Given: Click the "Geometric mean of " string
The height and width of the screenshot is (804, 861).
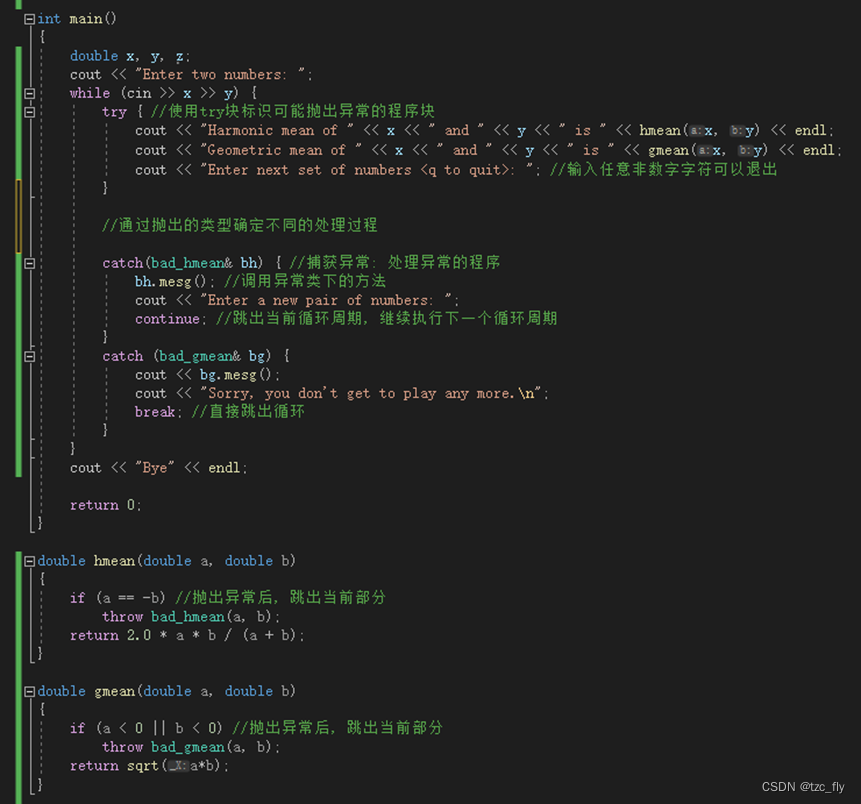Looking at the screenshot, I should (281, 150).
